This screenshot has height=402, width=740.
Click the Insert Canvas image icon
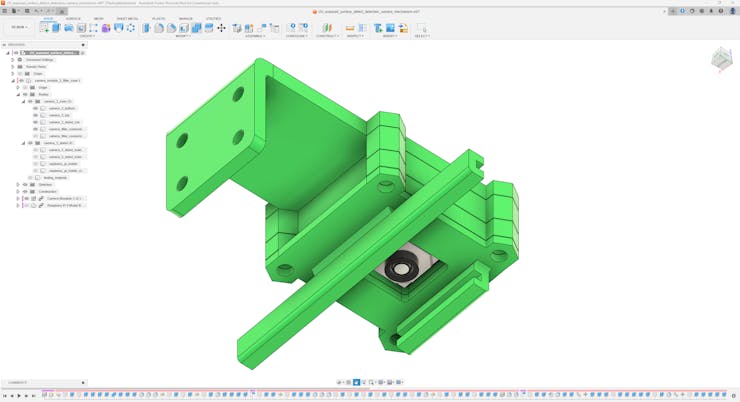coord(390,28)
